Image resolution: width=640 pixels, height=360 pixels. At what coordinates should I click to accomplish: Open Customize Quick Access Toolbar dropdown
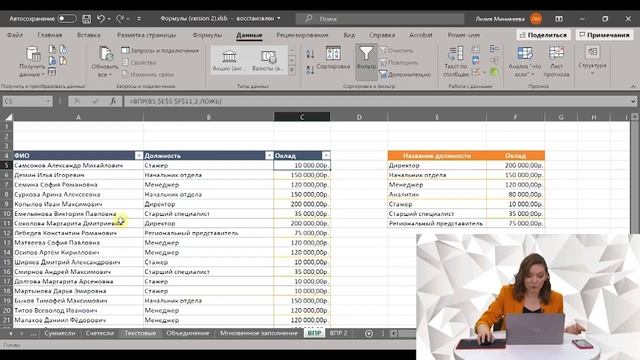click(139, 19)
